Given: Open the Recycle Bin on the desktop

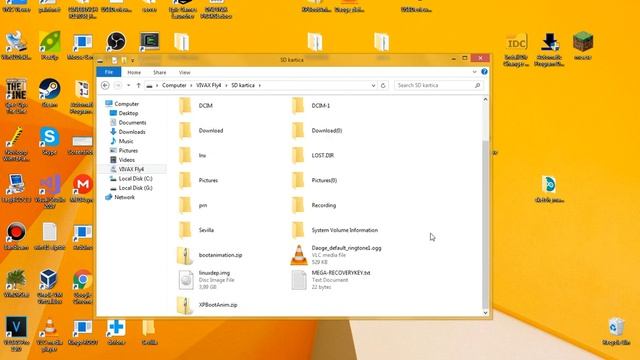Looking at the screenshot, I should pyautogui.click(x=616, y=328).
